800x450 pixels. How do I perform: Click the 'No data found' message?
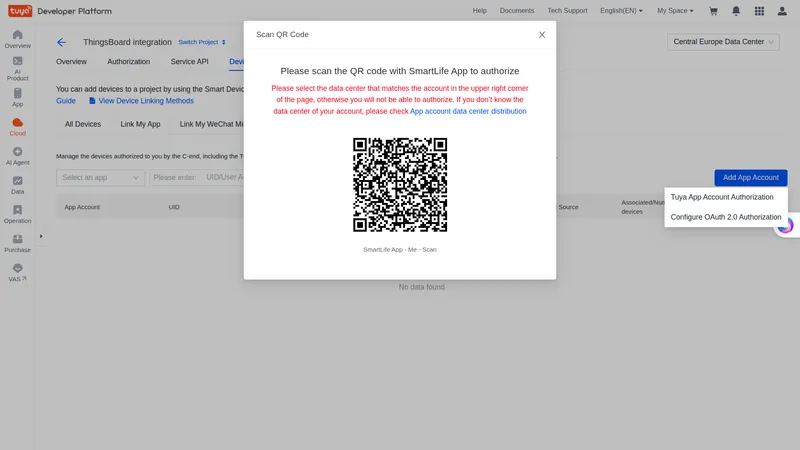click(x=421, y=287)
